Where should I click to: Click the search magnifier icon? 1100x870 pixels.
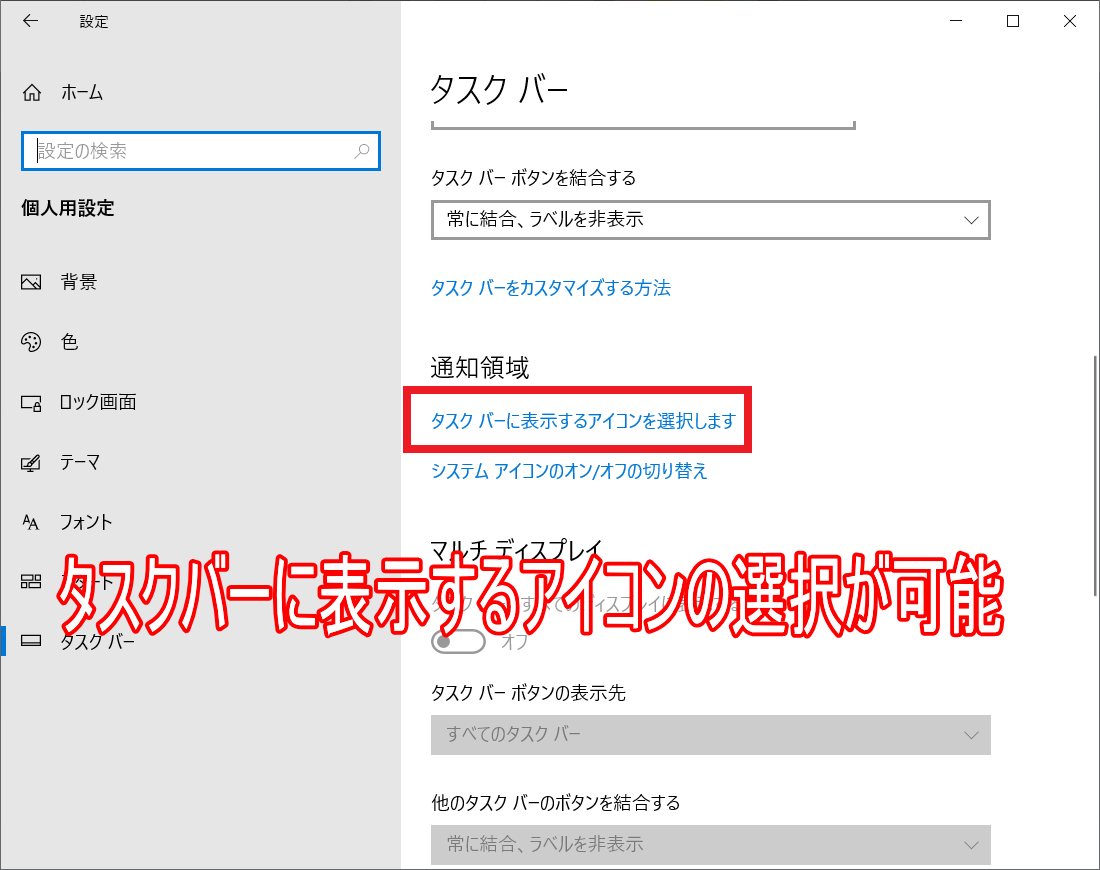coord(362,151)
